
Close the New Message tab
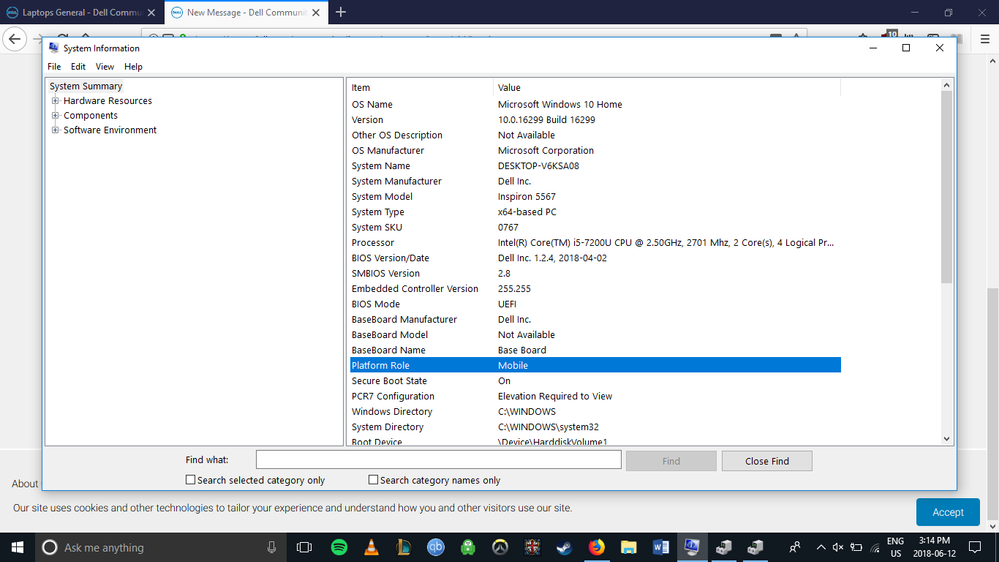[x=316, y=12]
